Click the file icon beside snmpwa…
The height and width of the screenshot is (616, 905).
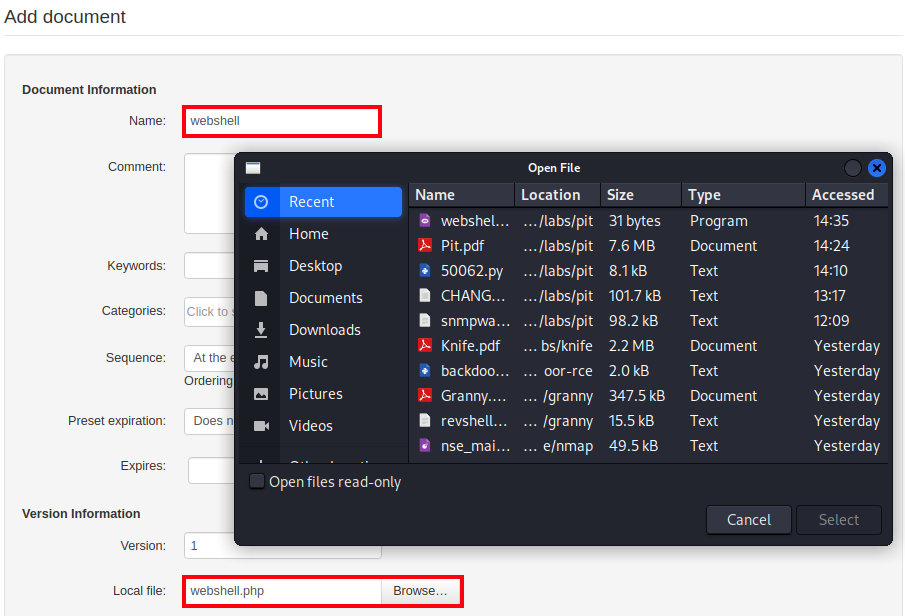point(425,320)
